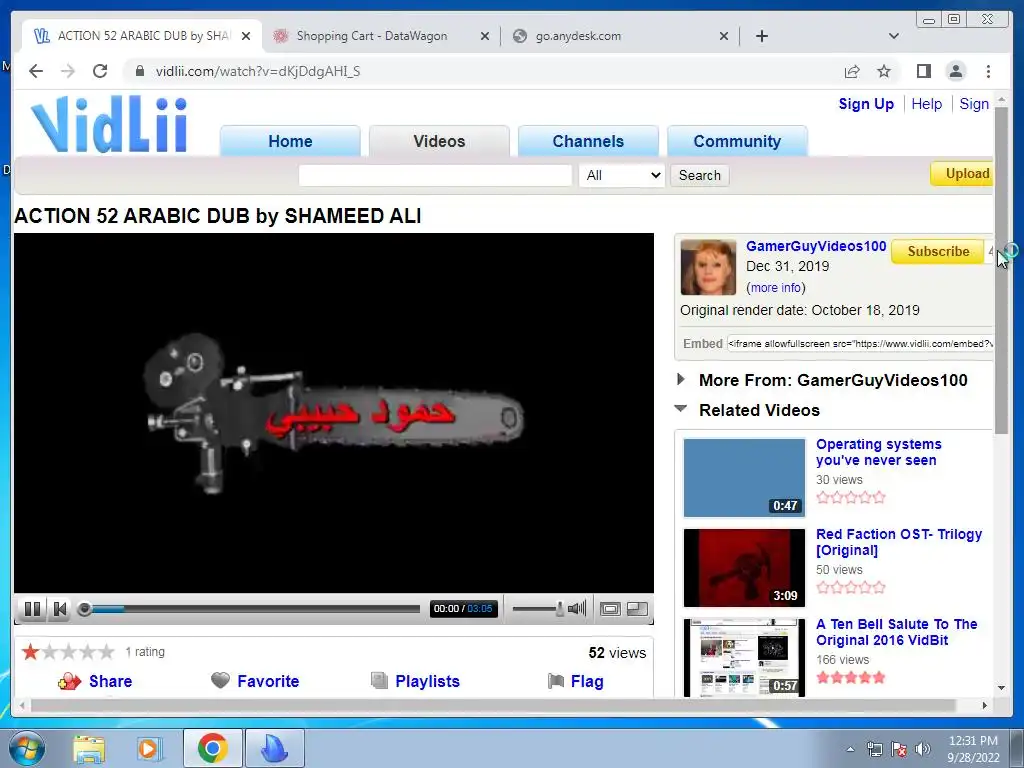Viewport: 1024px width, 768px height.
Task: Click the address bar URL
Action: [258, 71]
